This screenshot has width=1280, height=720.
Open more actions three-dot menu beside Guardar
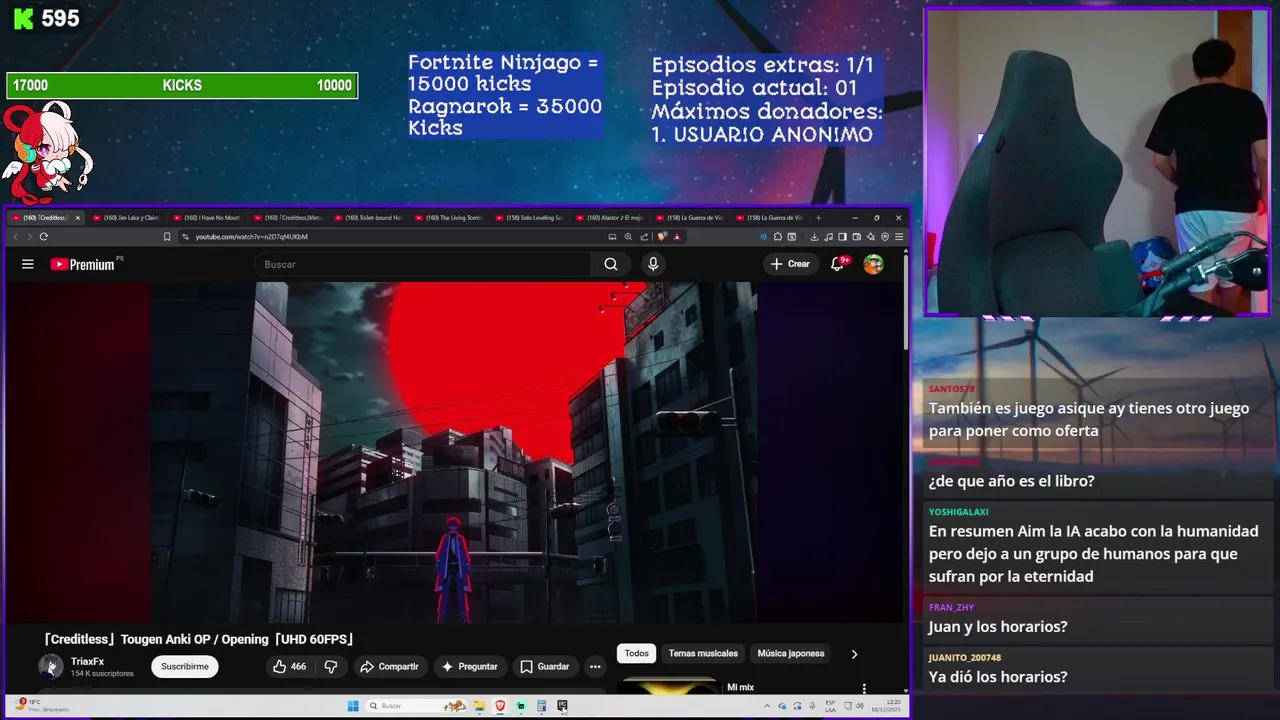click(x=595, y=667)
